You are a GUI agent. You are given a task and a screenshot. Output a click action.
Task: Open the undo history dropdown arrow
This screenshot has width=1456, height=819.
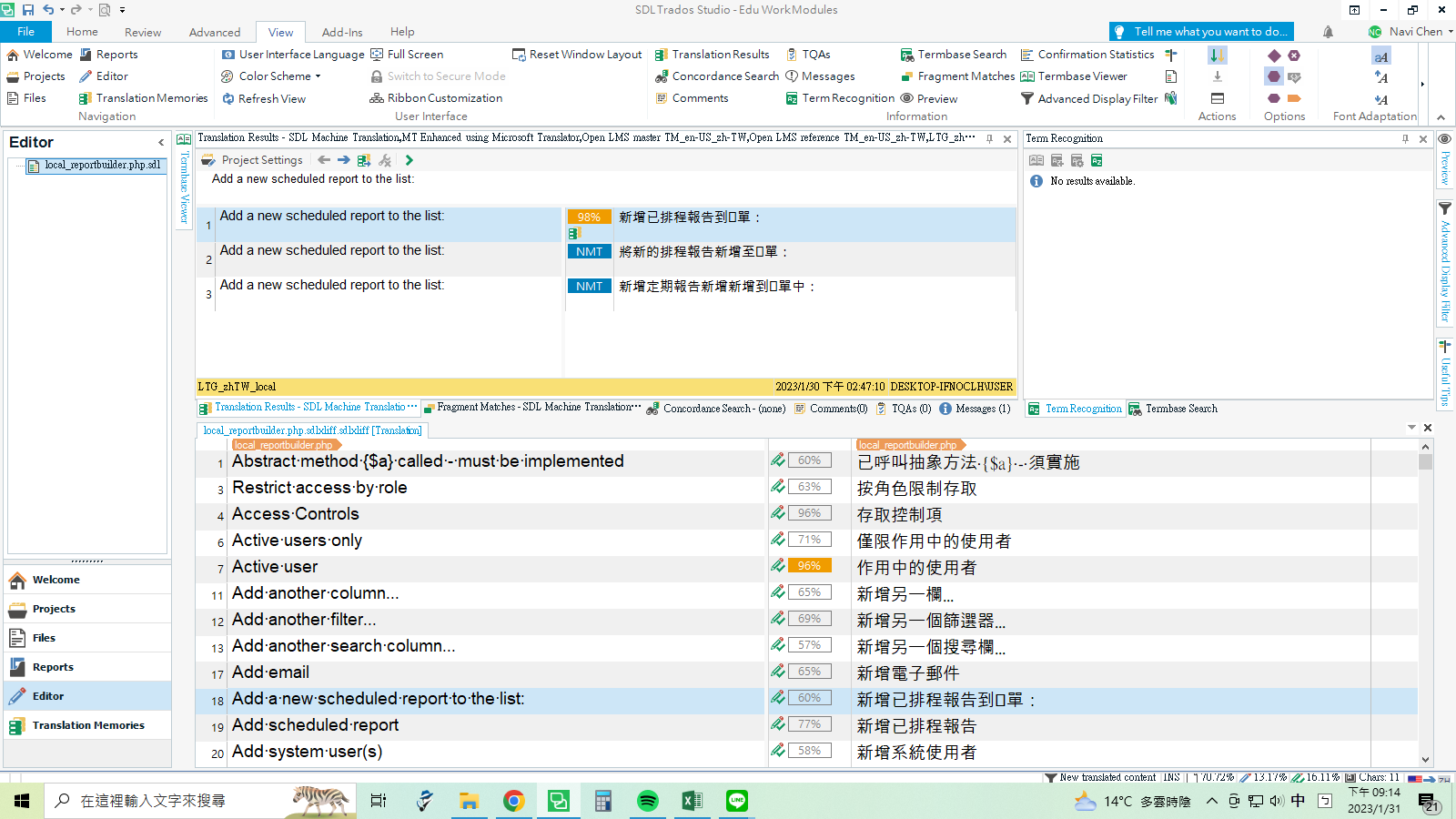point(62,10)
